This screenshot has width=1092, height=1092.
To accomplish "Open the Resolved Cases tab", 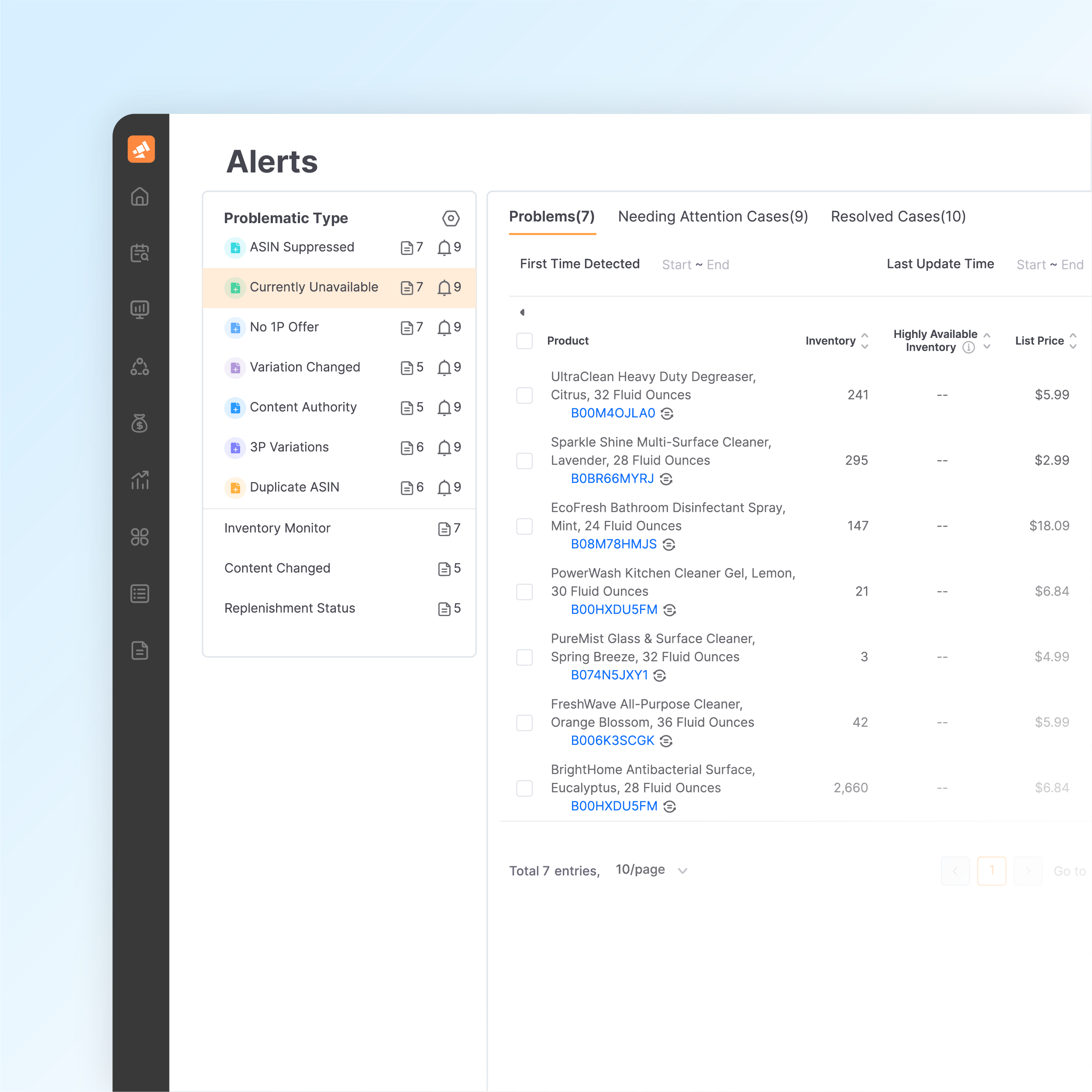I will point(898,217).
